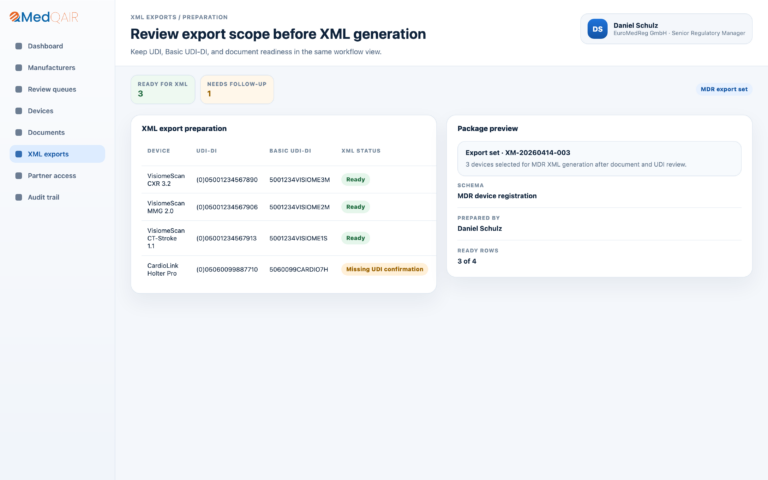768x480 pixels.
Task: Click the VisiomeScan CXR 3.2 device name
Action: point(166,180)
